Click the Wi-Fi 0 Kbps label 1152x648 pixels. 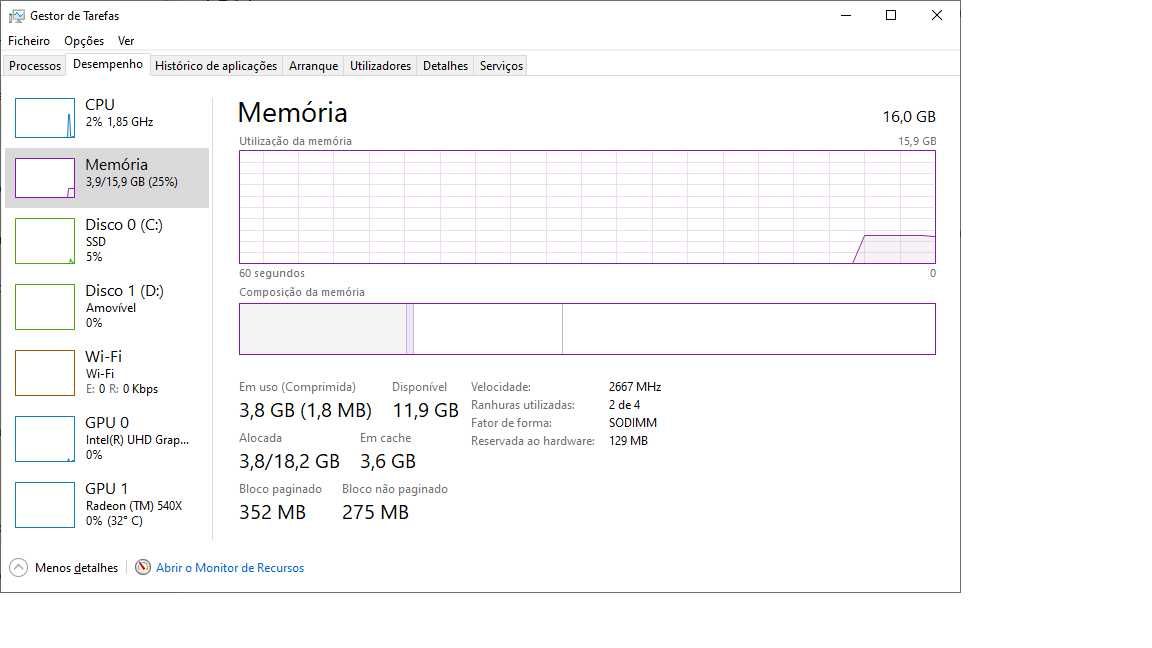[x=122, y=389]
